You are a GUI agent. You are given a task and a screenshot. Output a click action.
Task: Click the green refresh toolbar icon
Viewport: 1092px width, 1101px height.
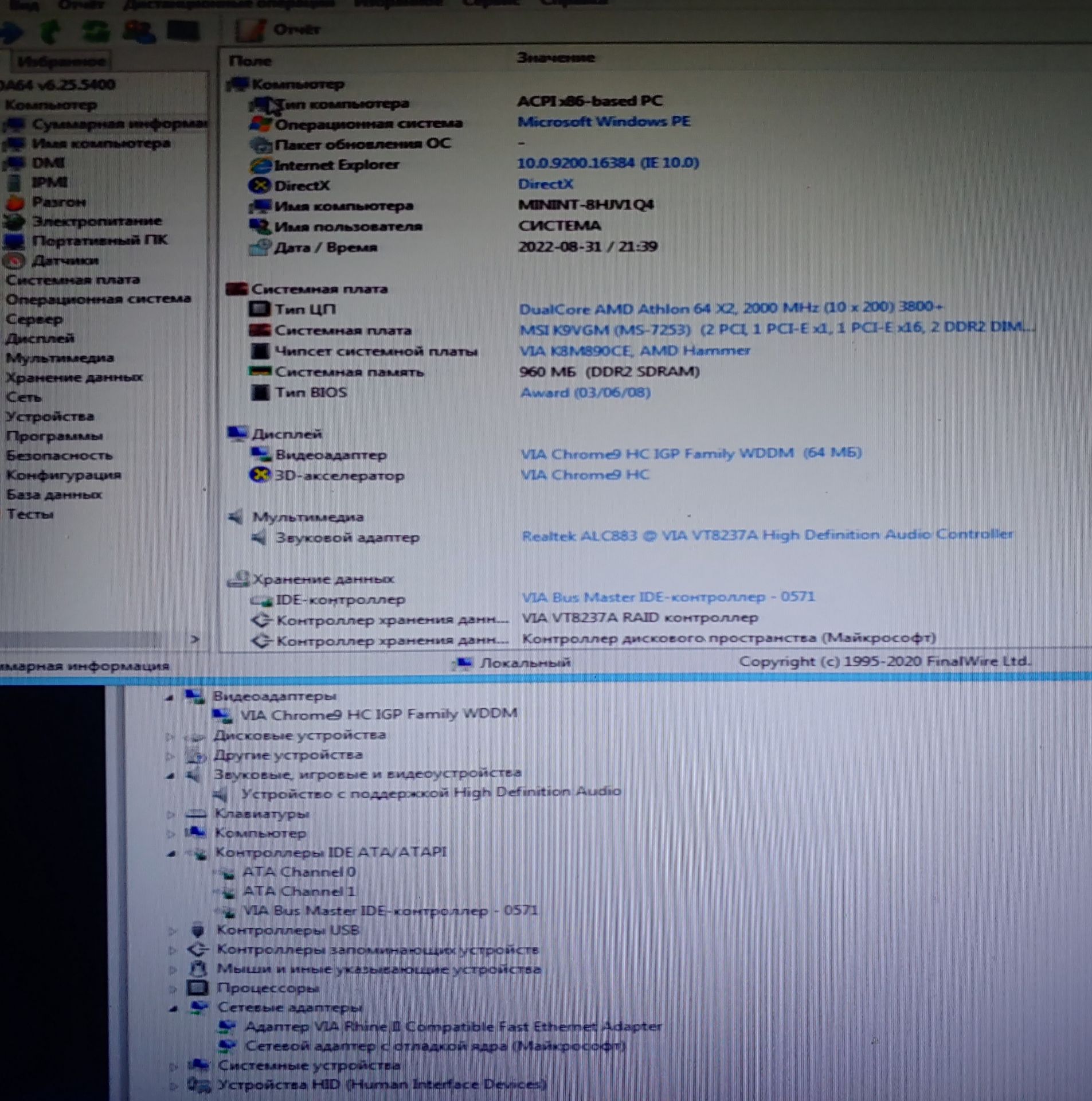(x=95, y=31)
